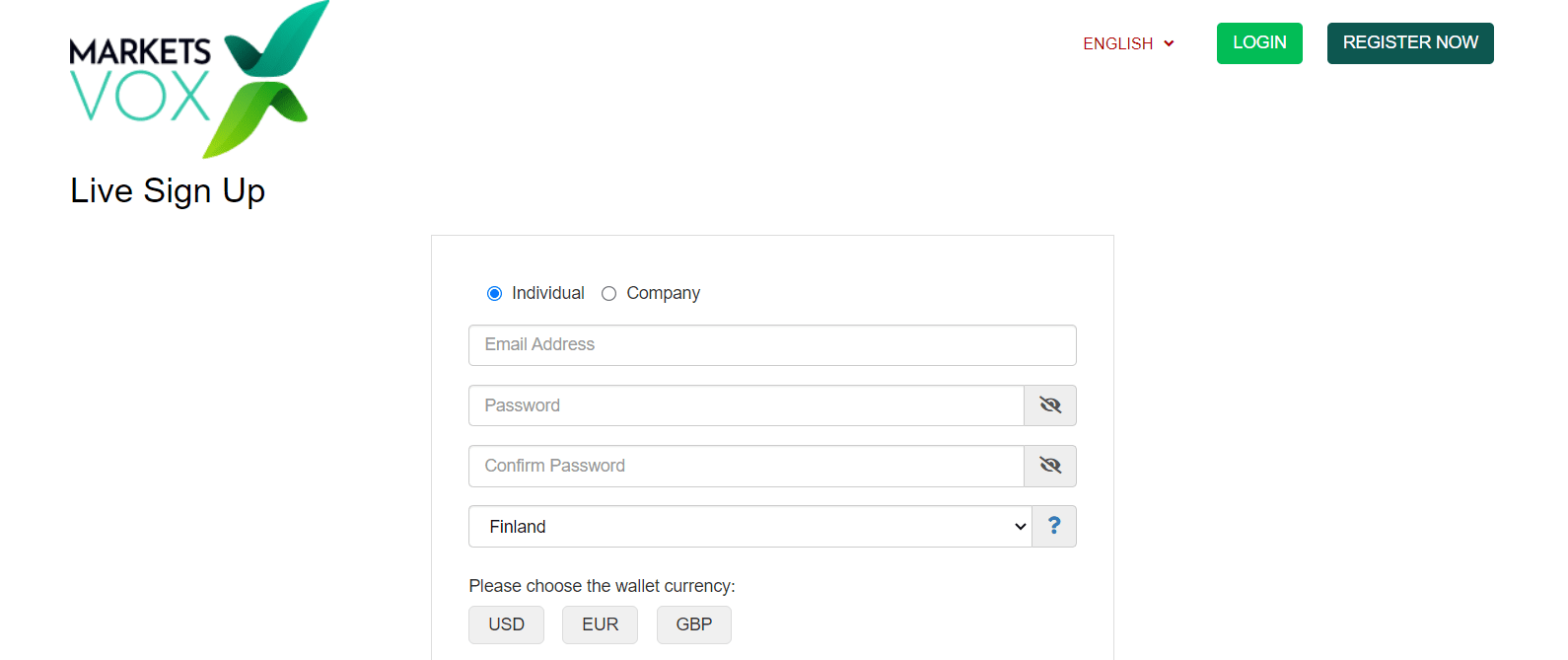
Task: Go to the LOGIN page
Action: [x=1259, y=43]
